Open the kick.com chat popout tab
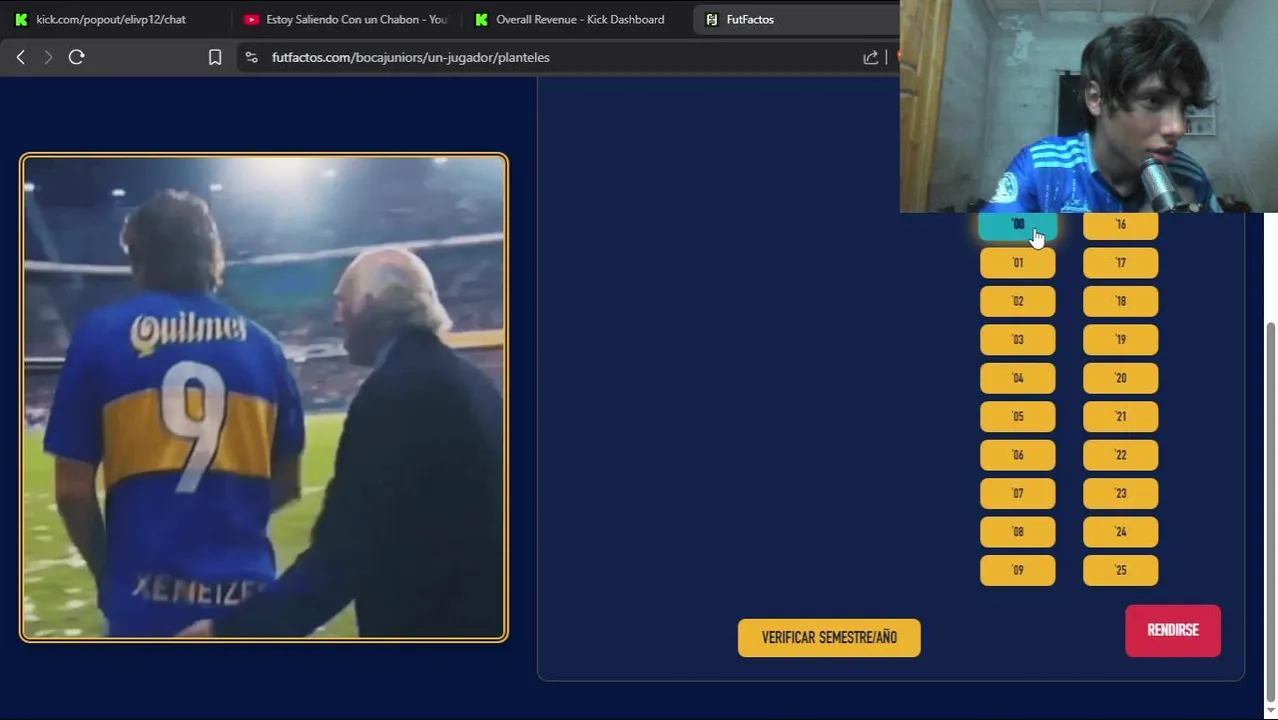1278x720 pixels. tap(110, 19)
